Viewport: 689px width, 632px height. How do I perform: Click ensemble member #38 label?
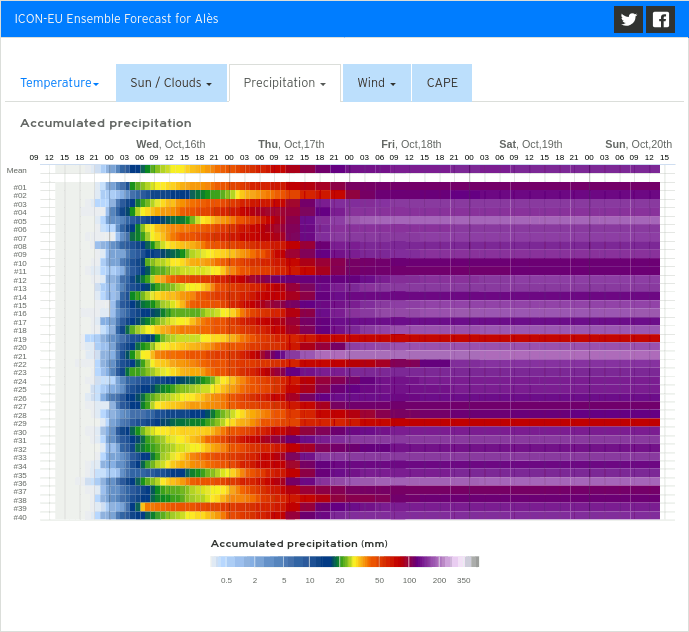[20, 501]
